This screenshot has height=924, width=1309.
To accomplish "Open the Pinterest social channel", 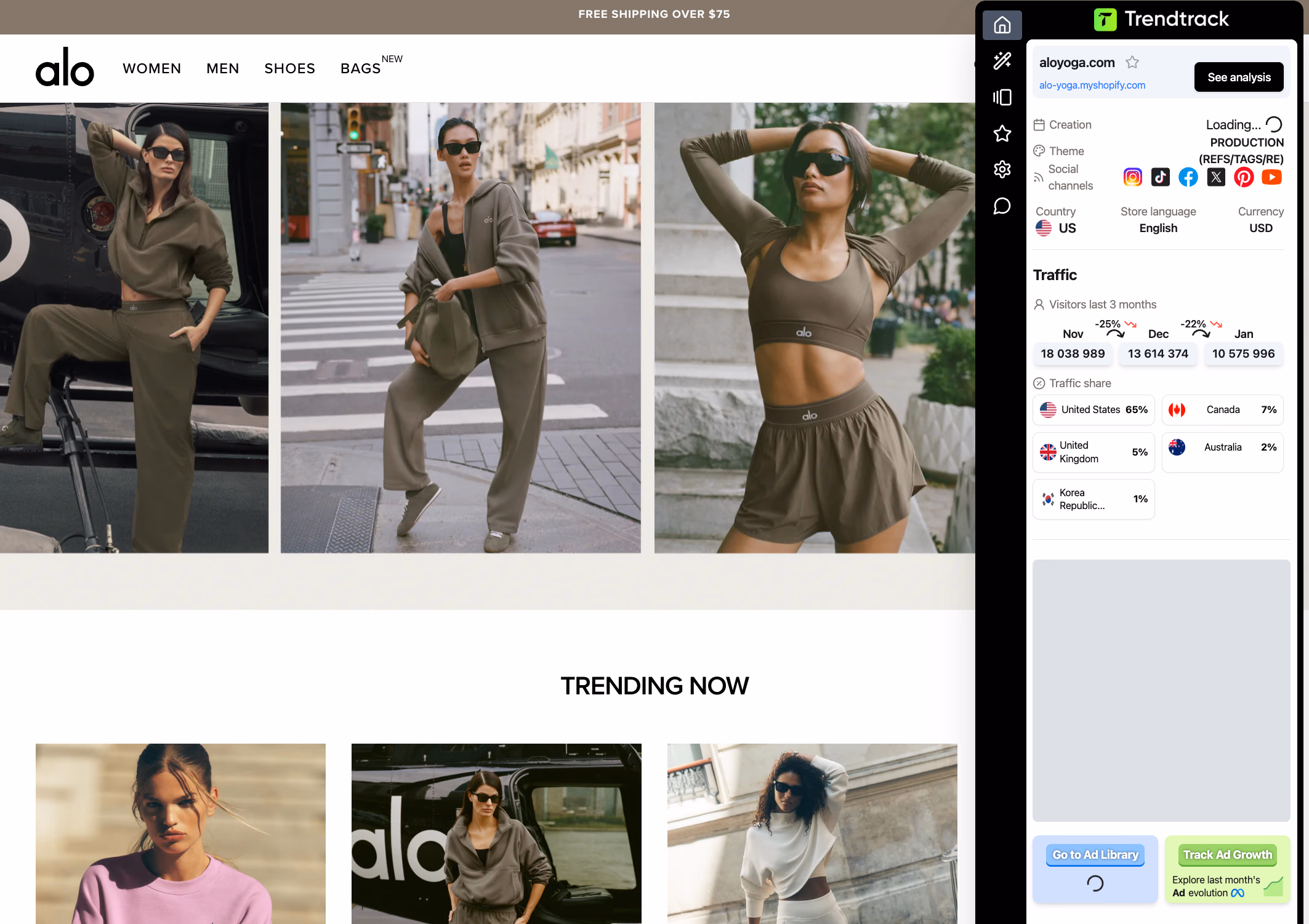I will (1243, 177).
